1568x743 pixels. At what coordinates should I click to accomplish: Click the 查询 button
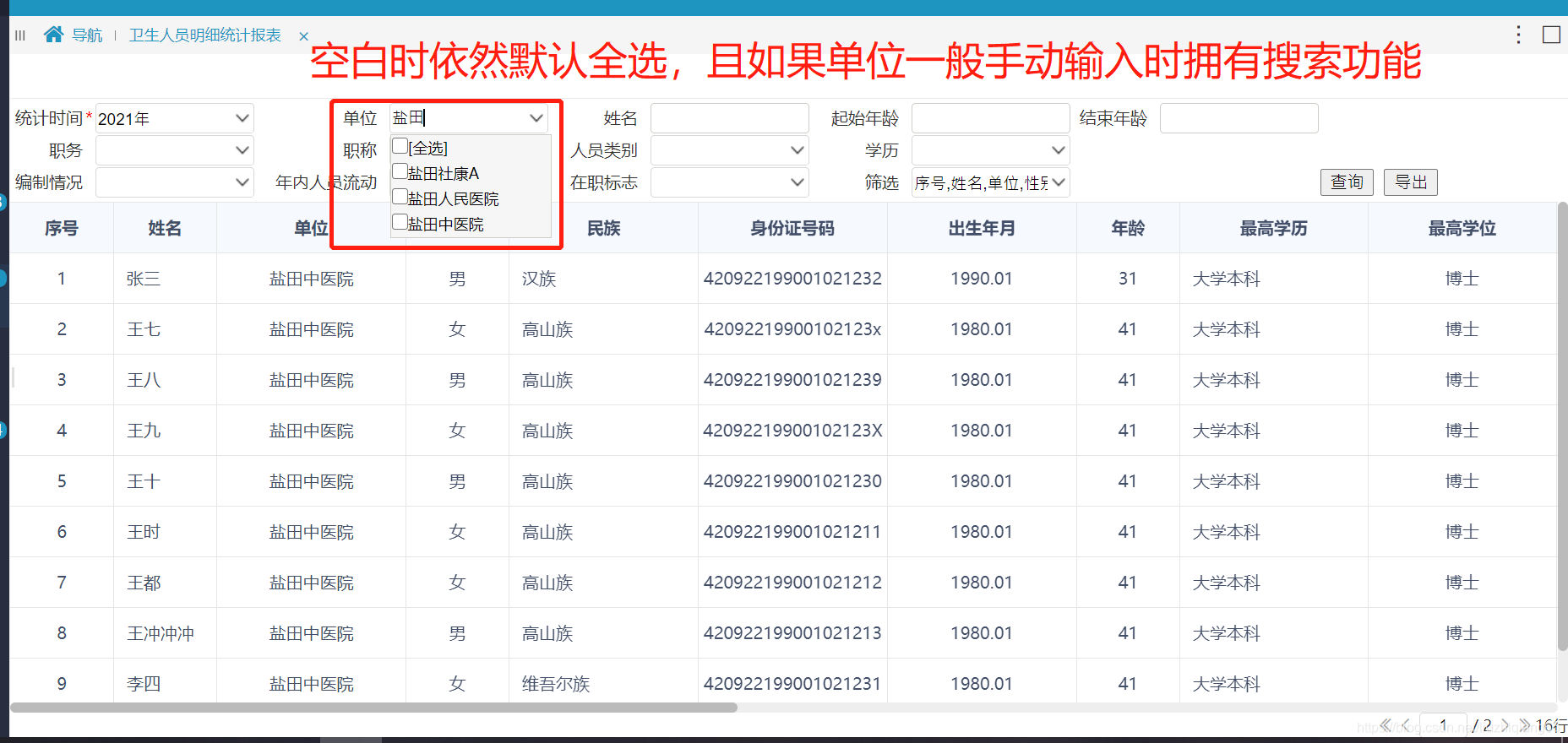1347,182
